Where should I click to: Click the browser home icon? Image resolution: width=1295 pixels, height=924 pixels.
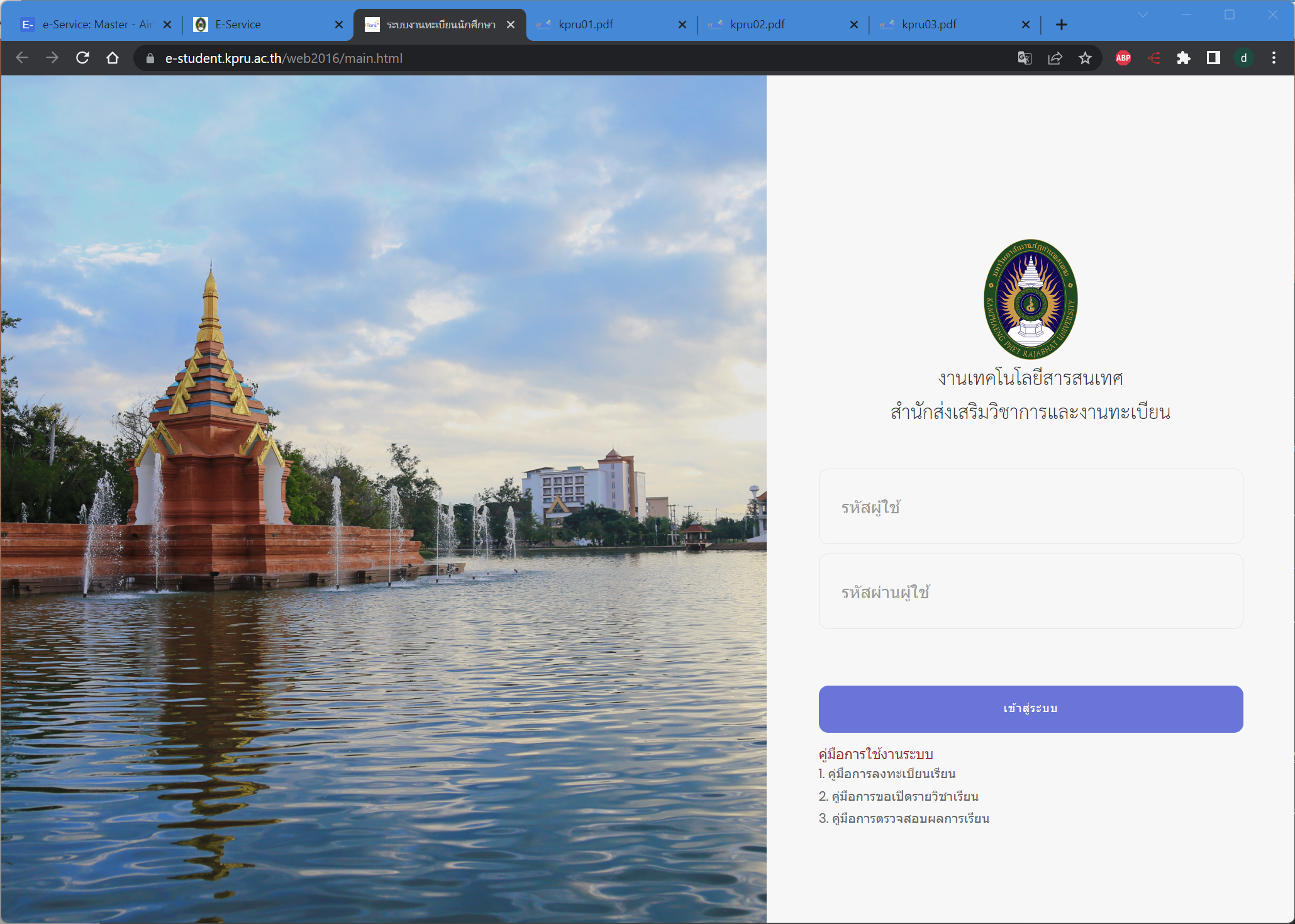113,58
